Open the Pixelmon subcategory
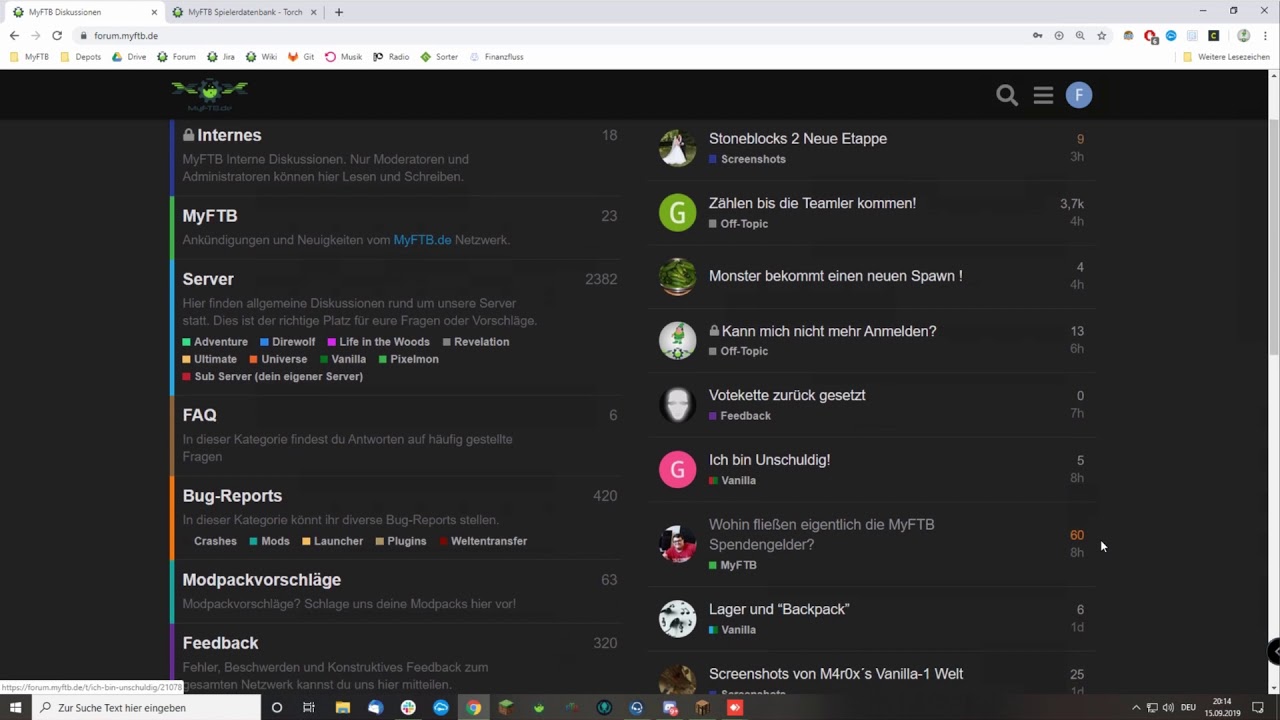 point(408,359)
